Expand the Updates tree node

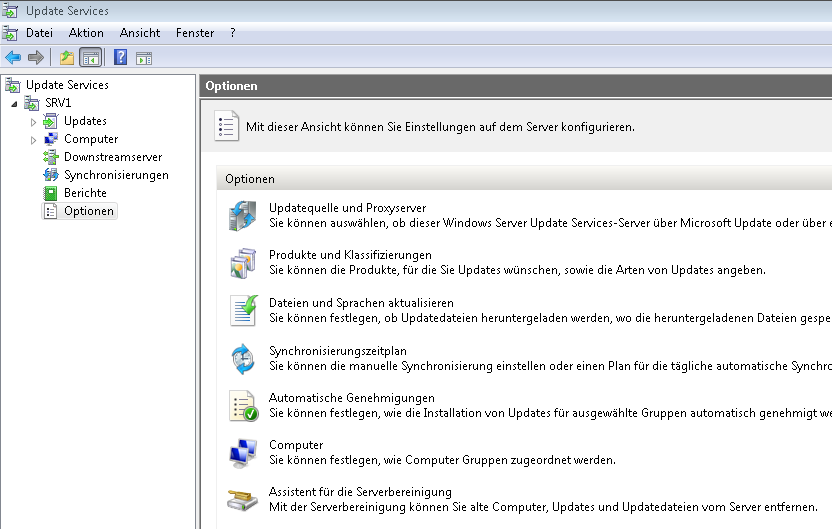coord(33,122)
